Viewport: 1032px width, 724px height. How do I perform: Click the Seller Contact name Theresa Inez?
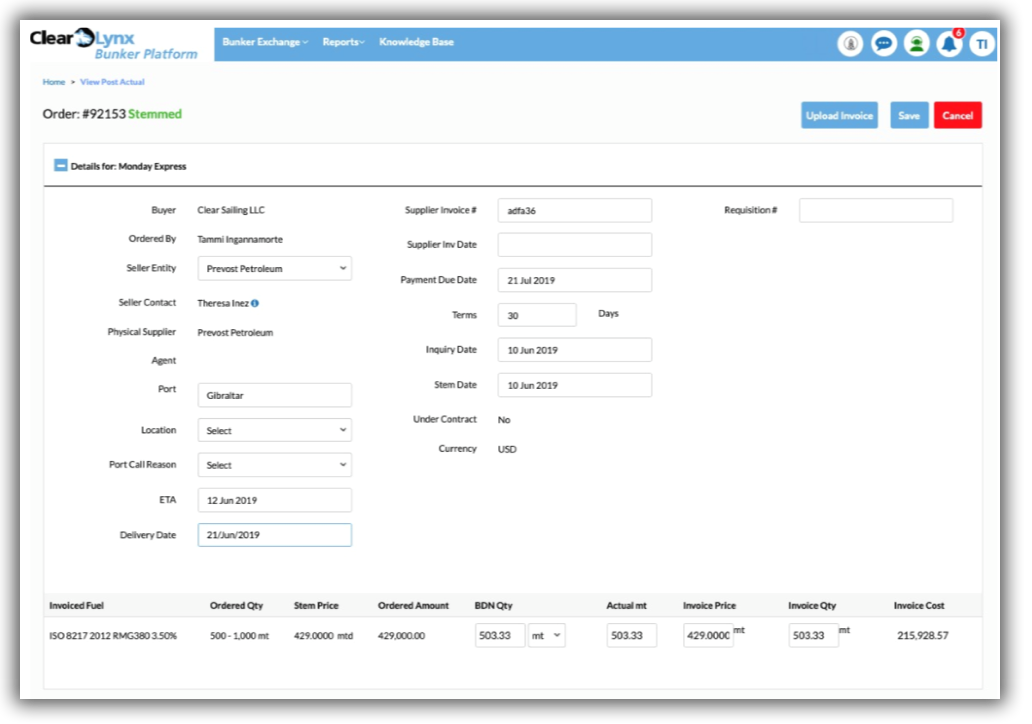pyautogui.click(x=223, y=303)
